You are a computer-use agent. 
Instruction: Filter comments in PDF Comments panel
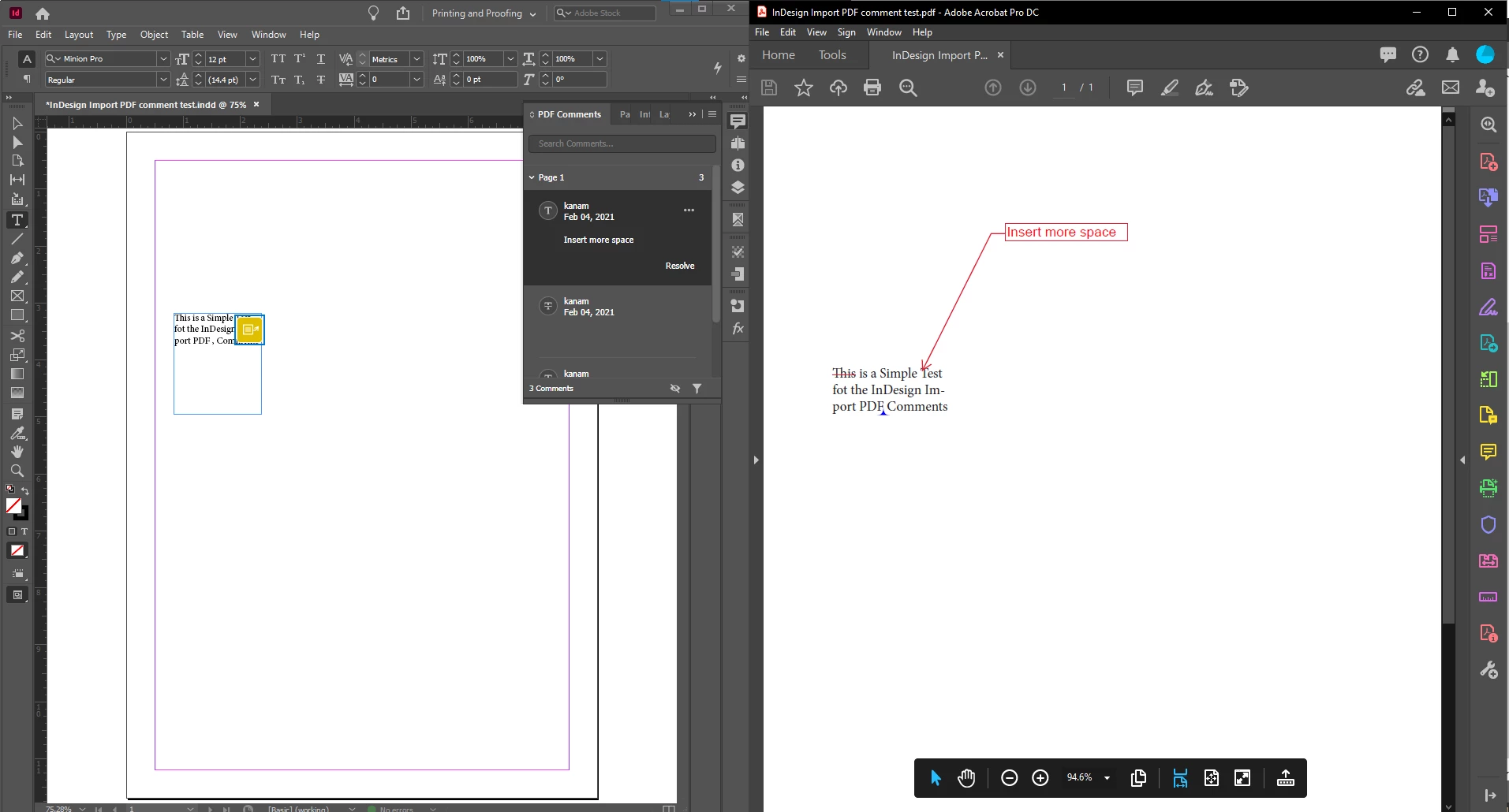click(697, 388)
